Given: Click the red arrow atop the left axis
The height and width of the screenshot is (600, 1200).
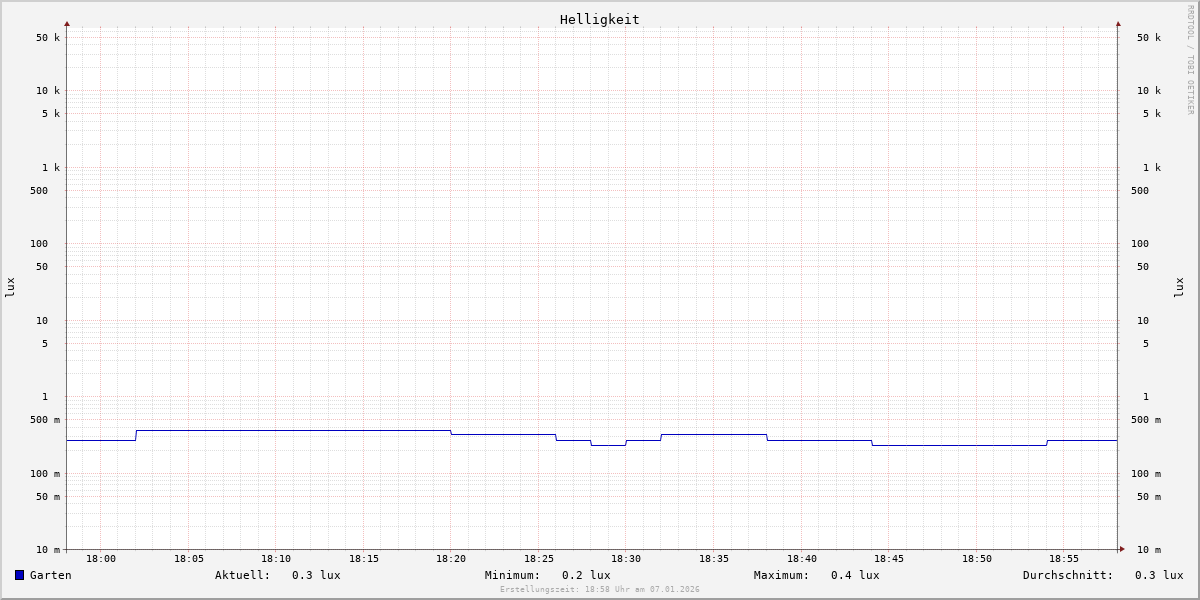Looking at the screenshot, I should [x=67, y=23].
